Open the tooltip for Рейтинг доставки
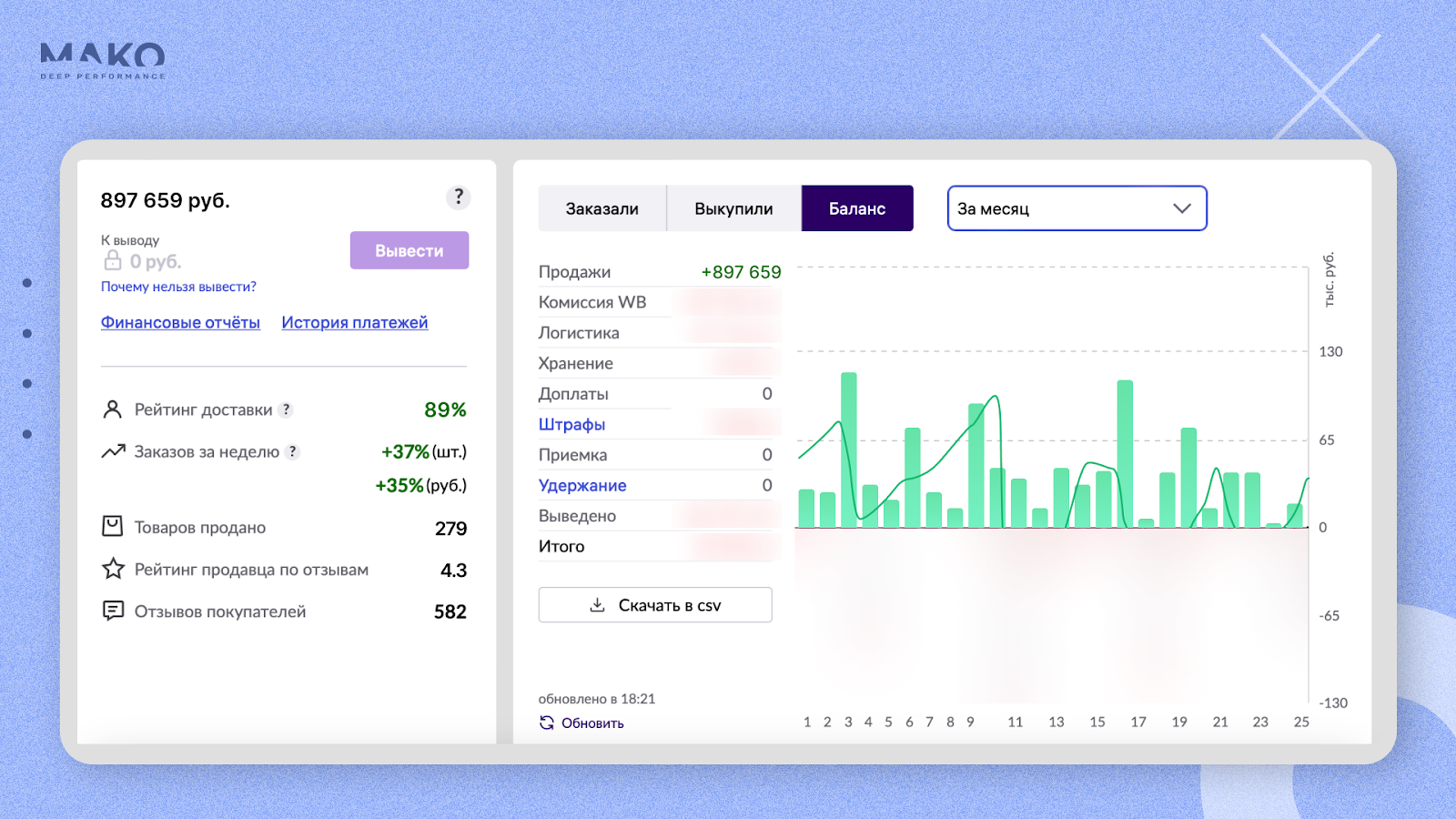1456x819 pixels. [x=286, y=409]
